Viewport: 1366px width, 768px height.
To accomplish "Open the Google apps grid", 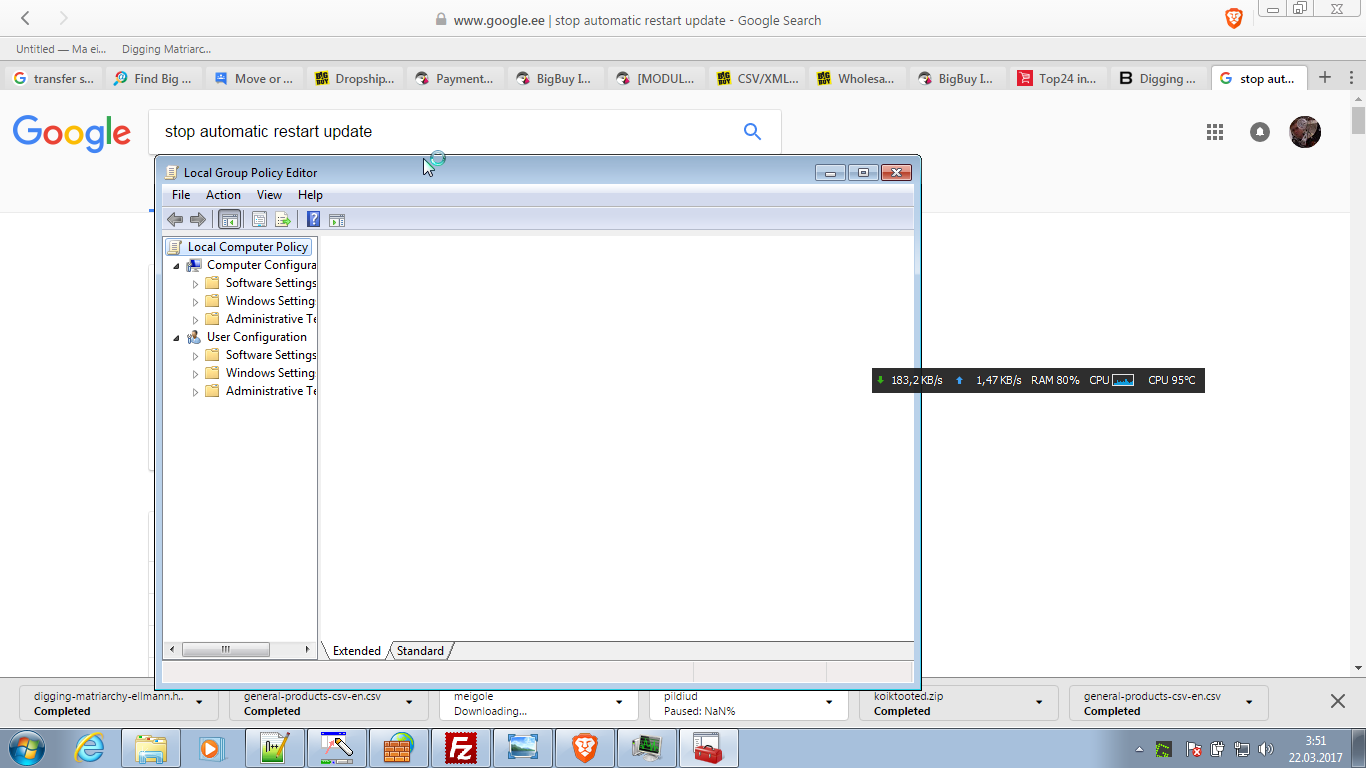I will pos(1215,132).
